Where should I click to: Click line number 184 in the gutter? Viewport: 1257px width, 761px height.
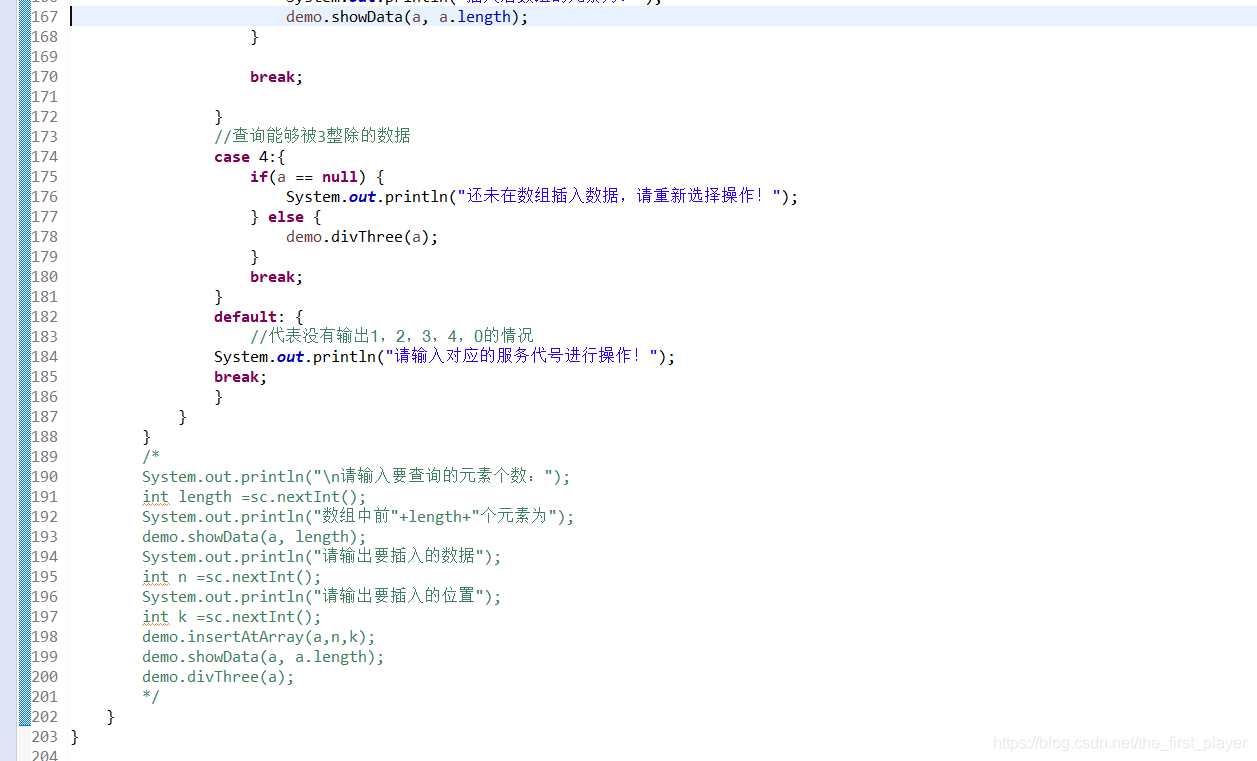point(45,357)
